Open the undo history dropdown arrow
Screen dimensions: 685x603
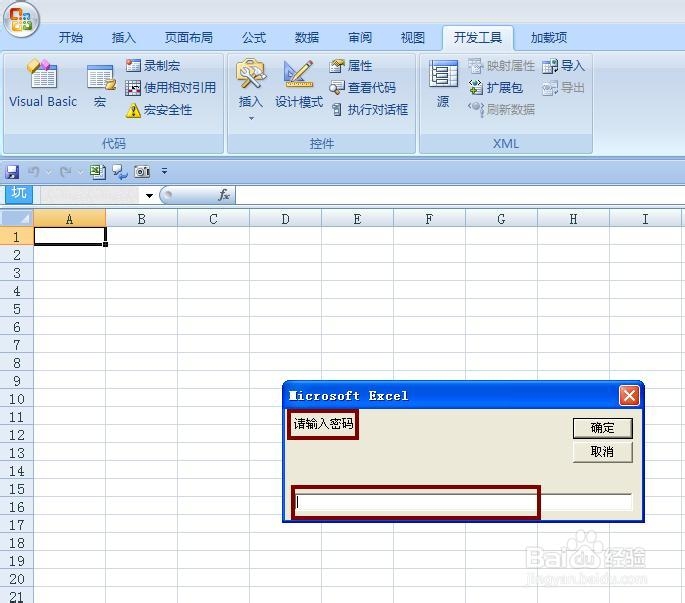tap(48, 172)
